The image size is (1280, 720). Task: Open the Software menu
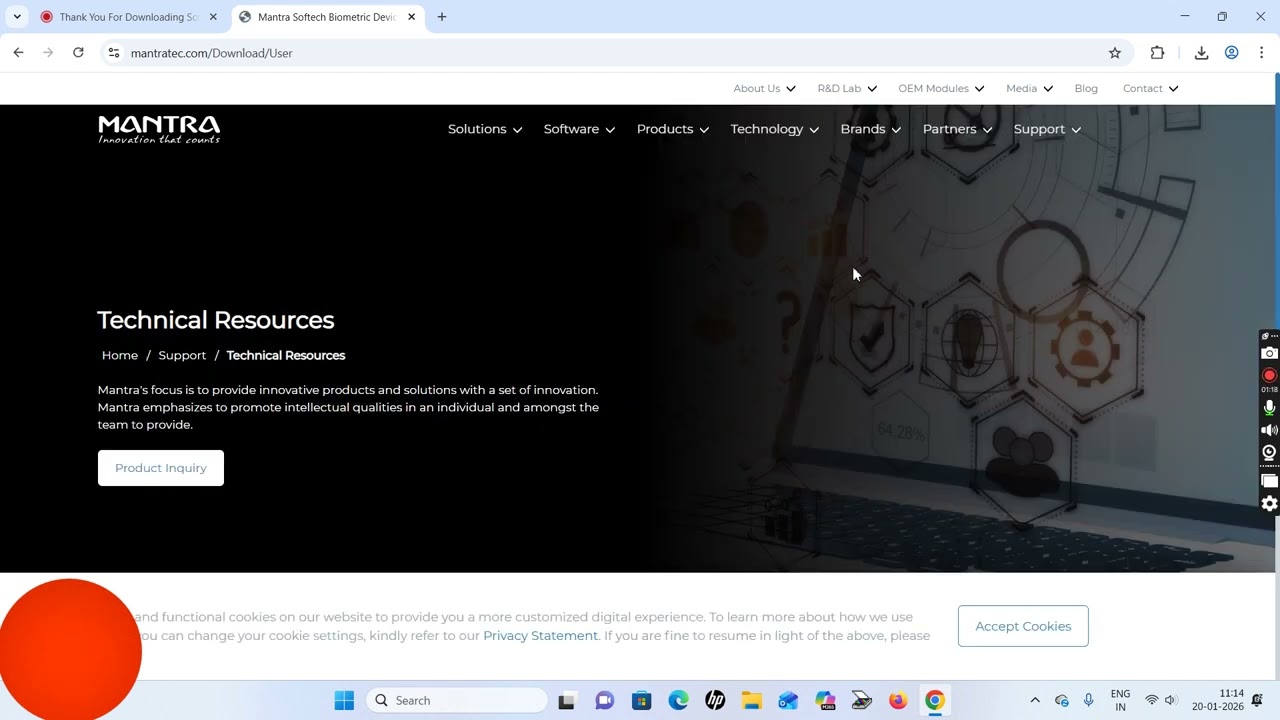pos(579,129)
